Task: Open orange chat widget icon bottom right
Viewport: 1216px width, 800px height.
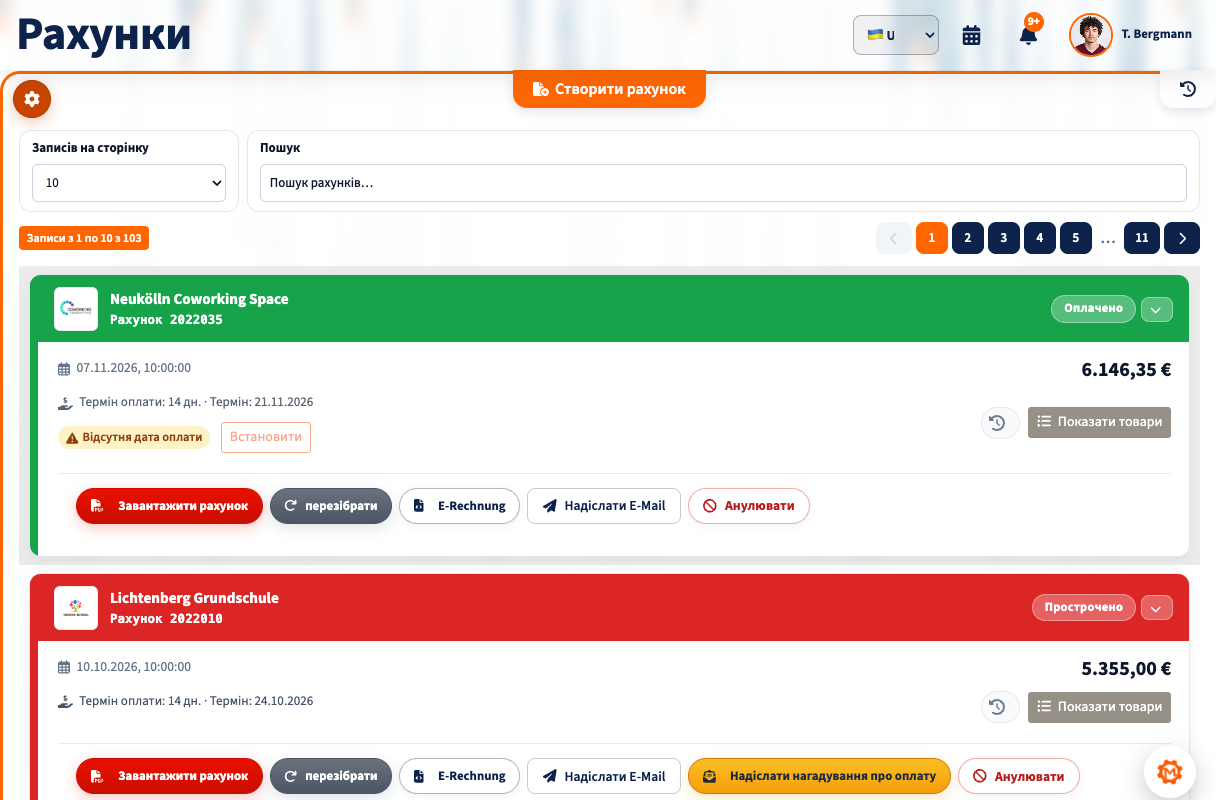Action: coord(1170,772)
